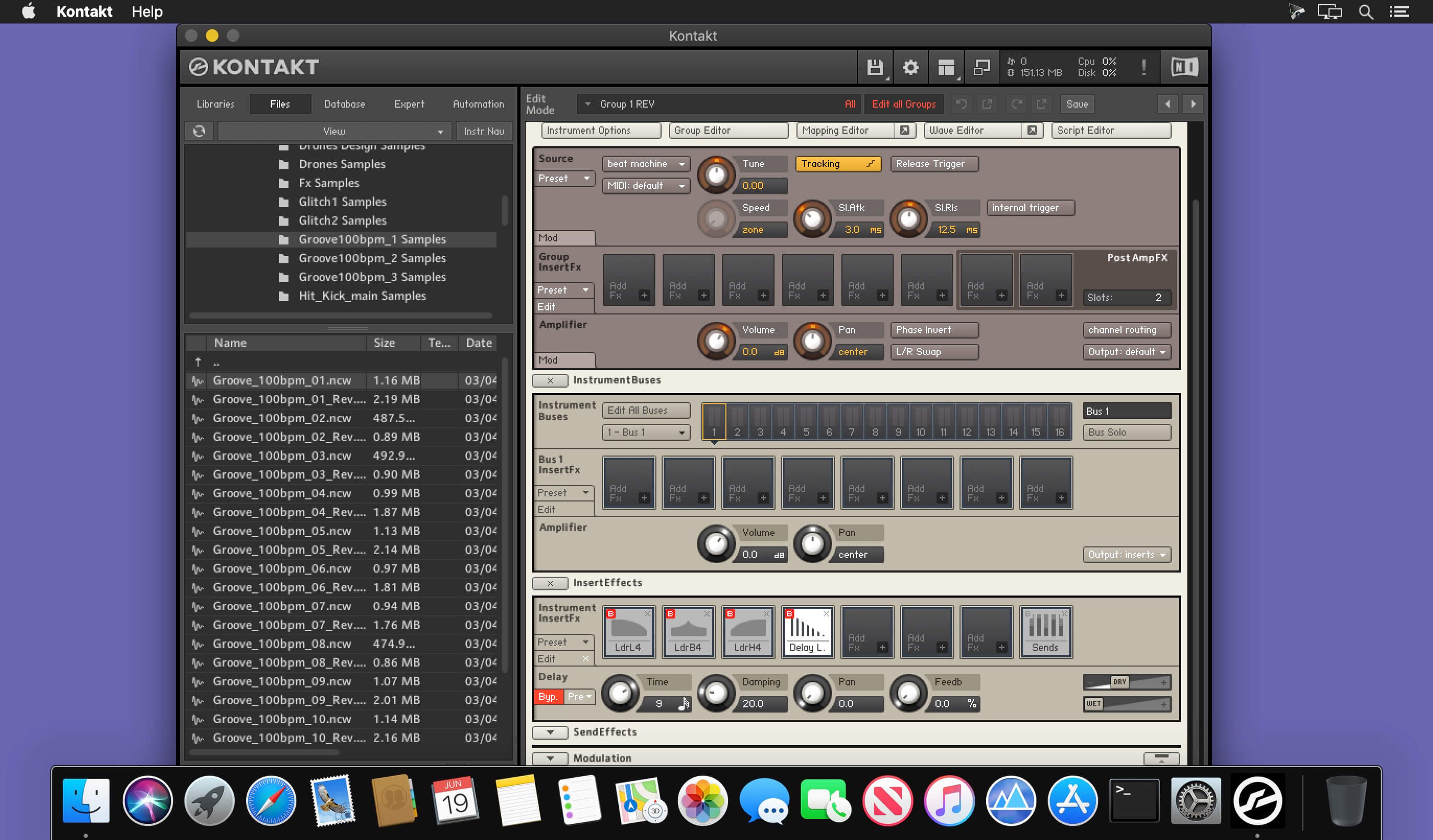Enable Phase Invert
This screenshot has height=840, width=1433.
[x=934, y=330]
